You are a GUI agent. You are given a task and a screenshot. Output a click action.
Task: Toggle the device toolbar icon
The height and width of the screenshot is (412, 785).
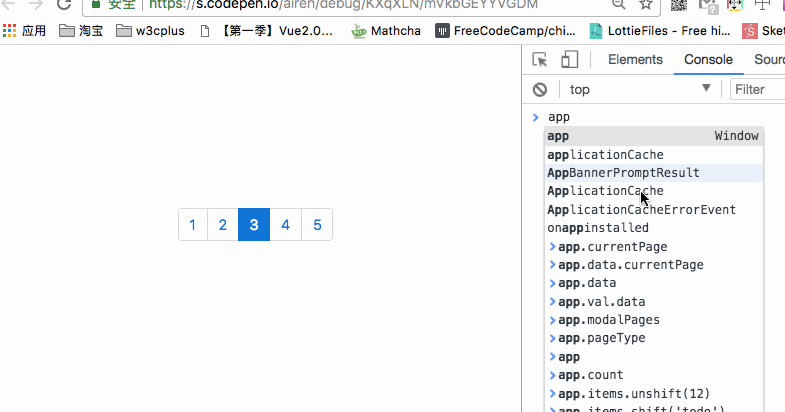569,60
